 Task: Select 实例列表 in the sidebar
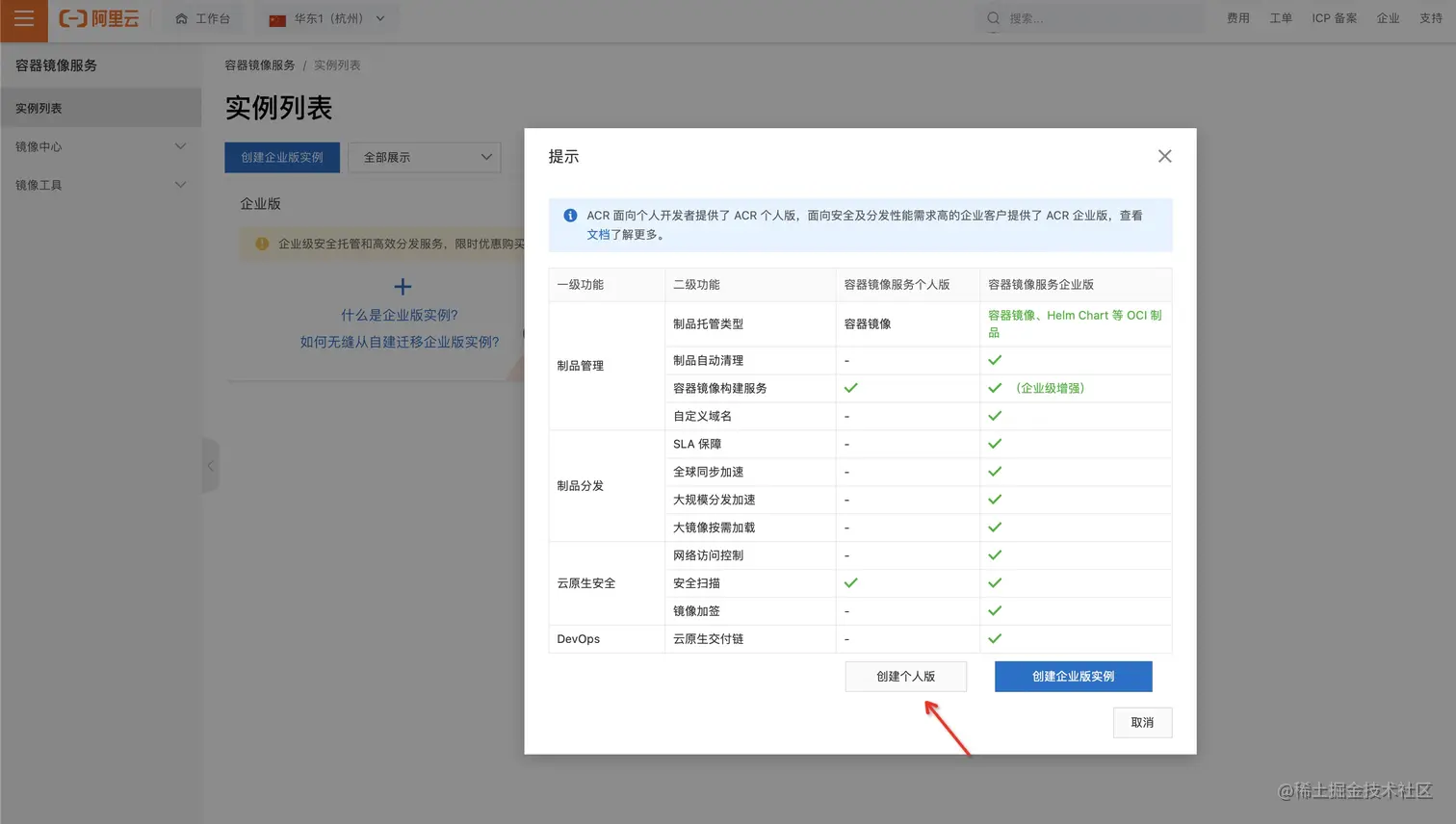(x=101, y=108)
